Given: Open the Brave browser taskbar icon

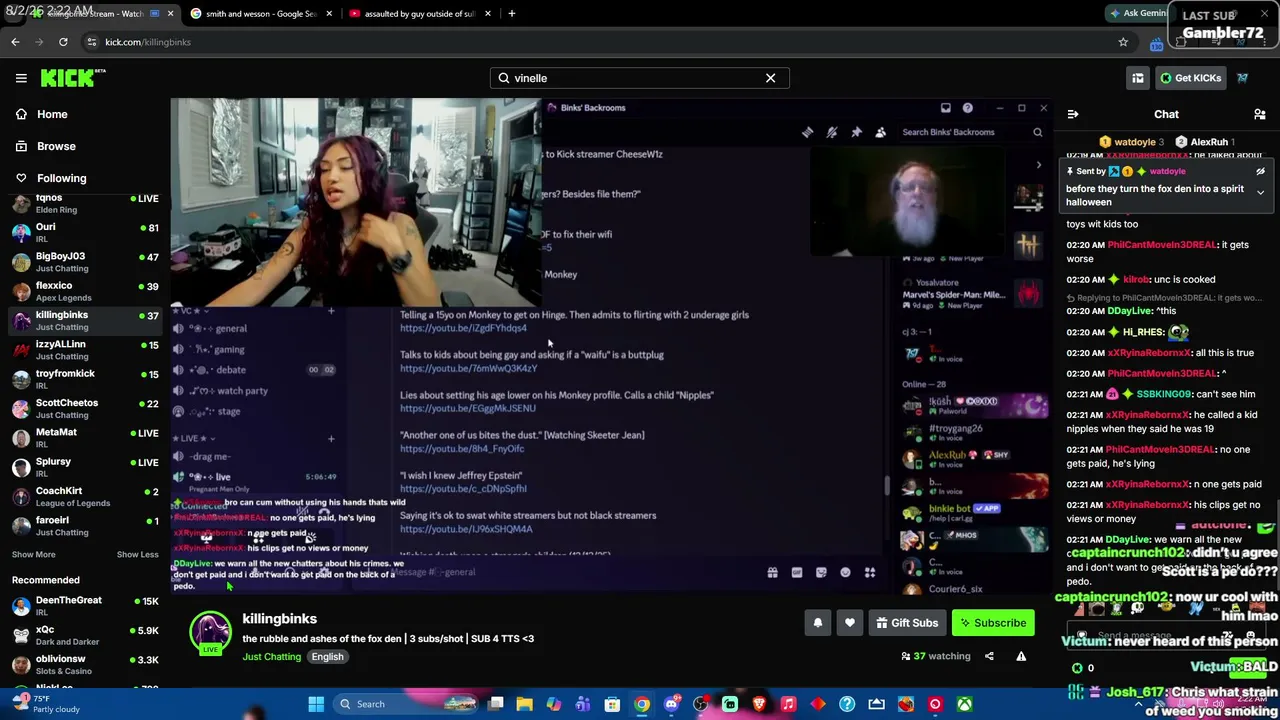Looking at the screenshot, I should tap(759, 704).
